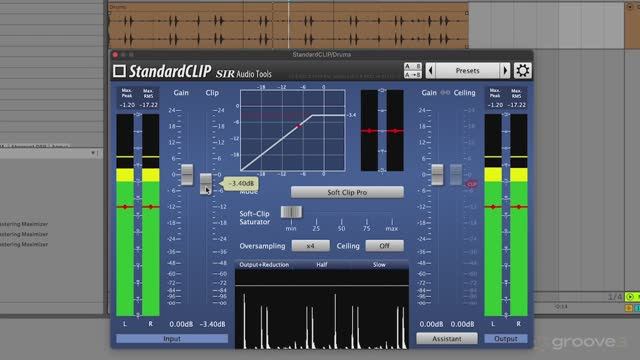Viewport: 640px width, 360px height.
Task: Select the Output+Reduction display tab
Action: (264, 265)
